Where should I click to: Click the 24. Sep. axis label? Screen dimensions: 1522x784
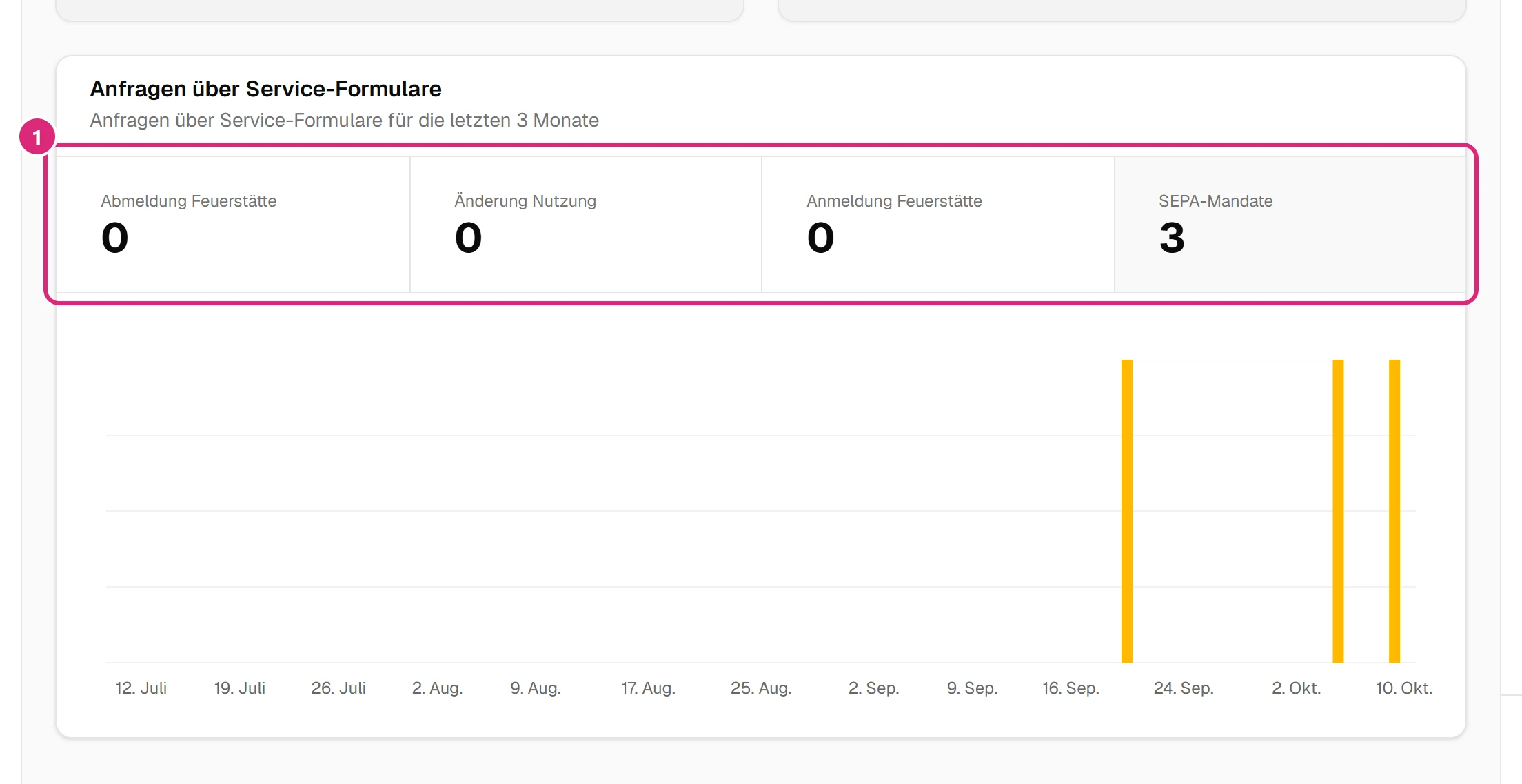(1184, 688)
